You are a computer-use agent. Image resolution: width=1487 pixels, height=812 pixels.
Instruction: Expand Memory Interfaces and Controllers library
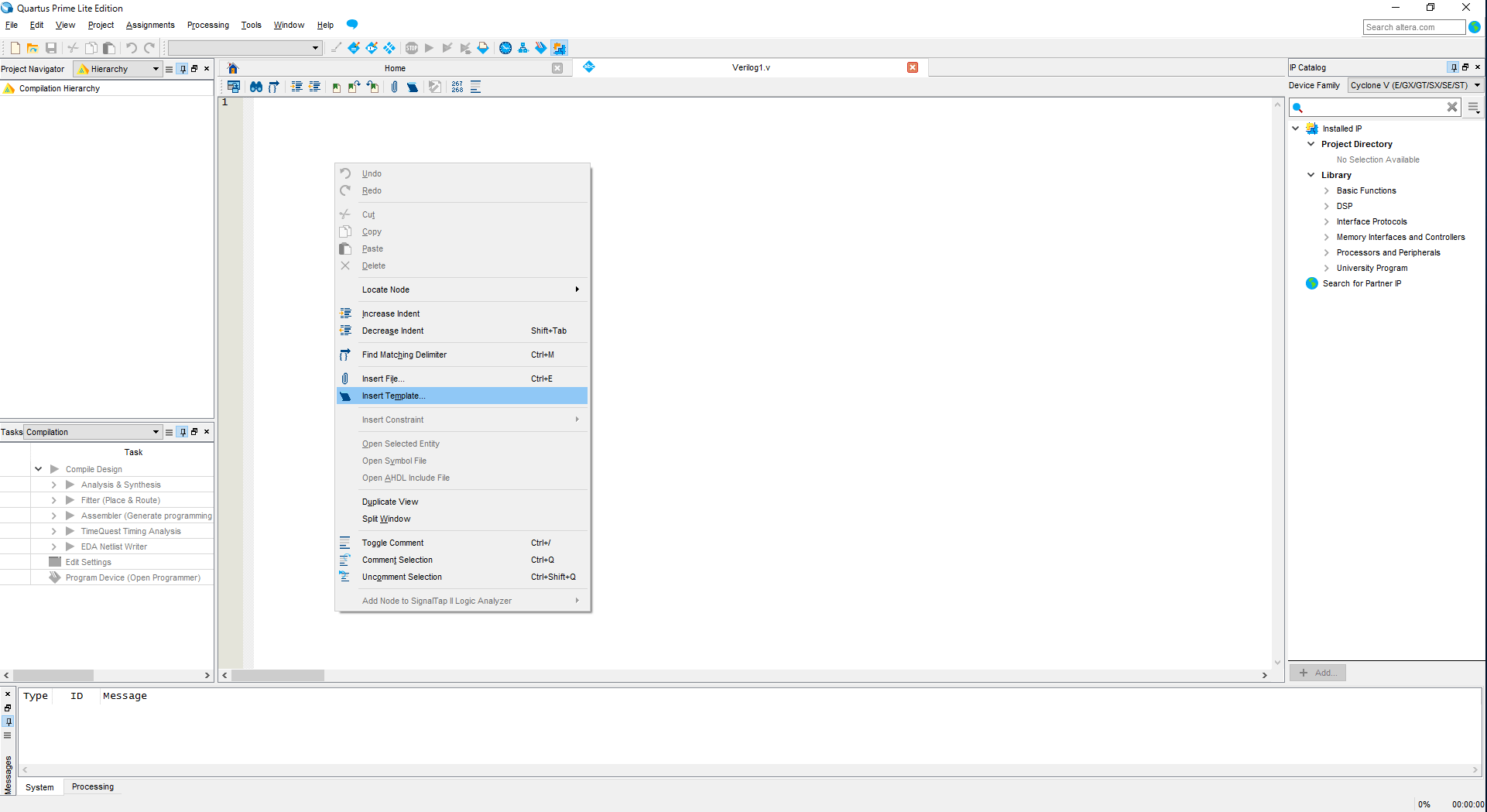tap(1326, 237)
